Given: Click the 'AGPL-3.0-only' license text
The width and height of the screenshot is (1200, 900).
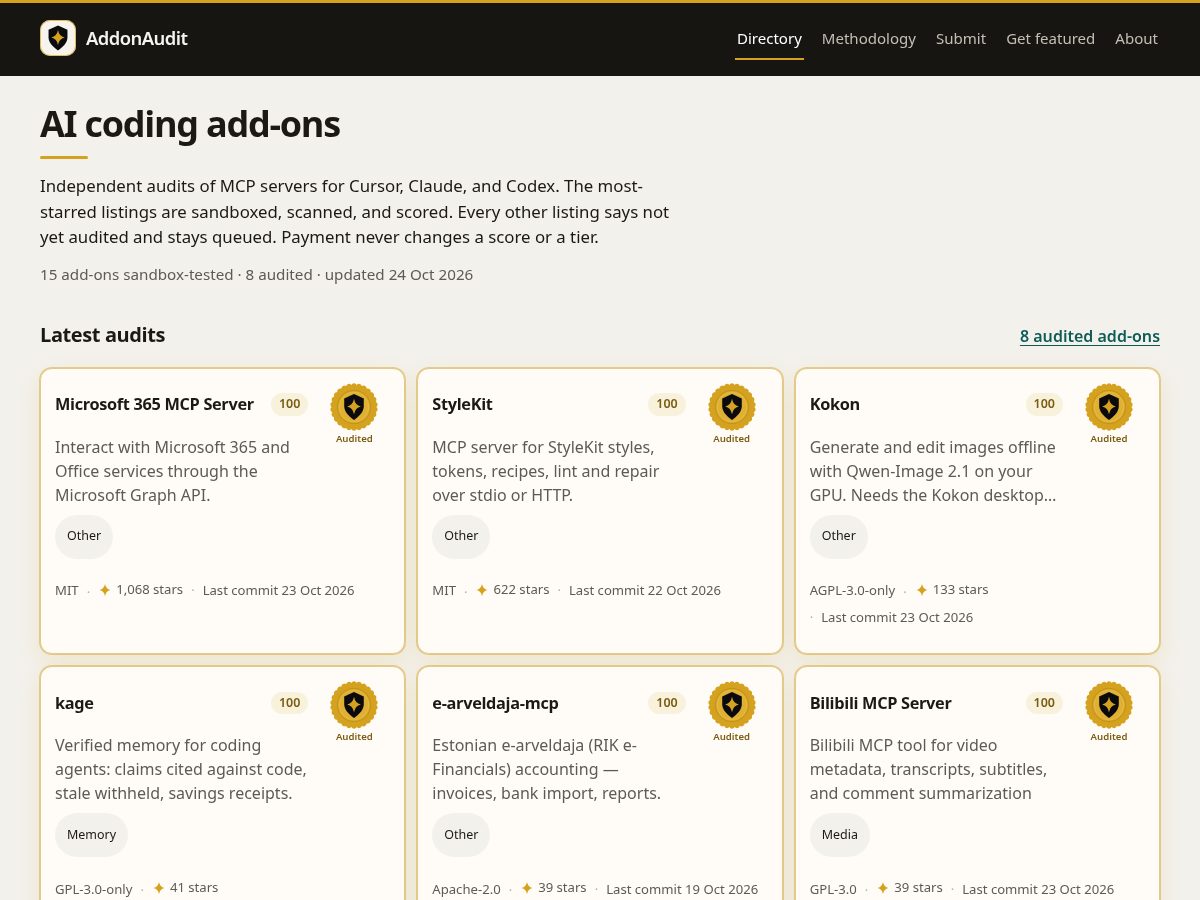Looking at the screenshot, I should [852, 590].
